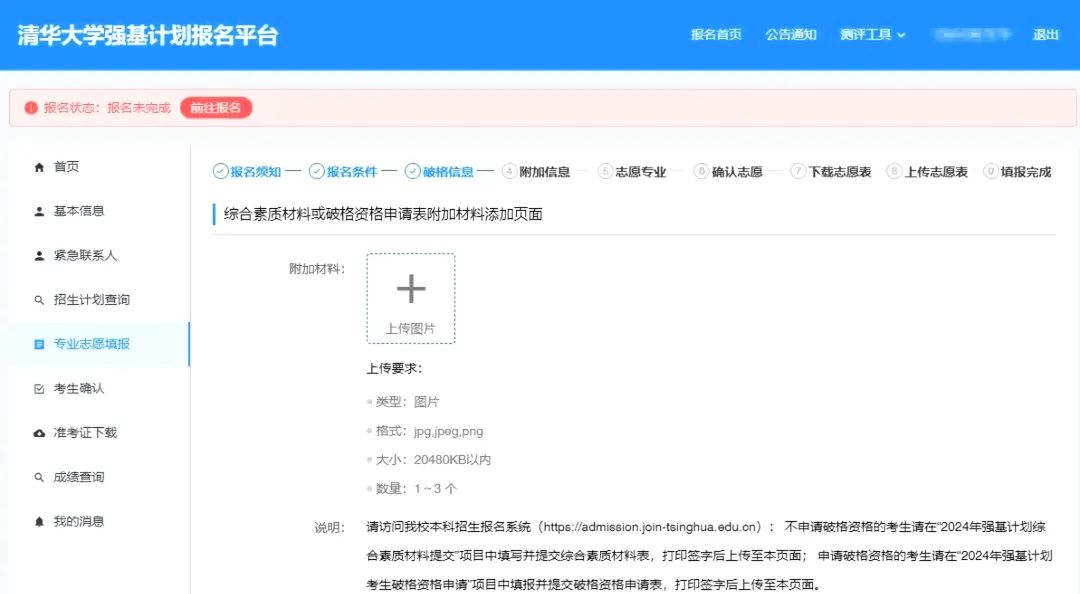Click the 大小：20480KB以内 requirement line
1080x594 pixels.
pos(433,460)
